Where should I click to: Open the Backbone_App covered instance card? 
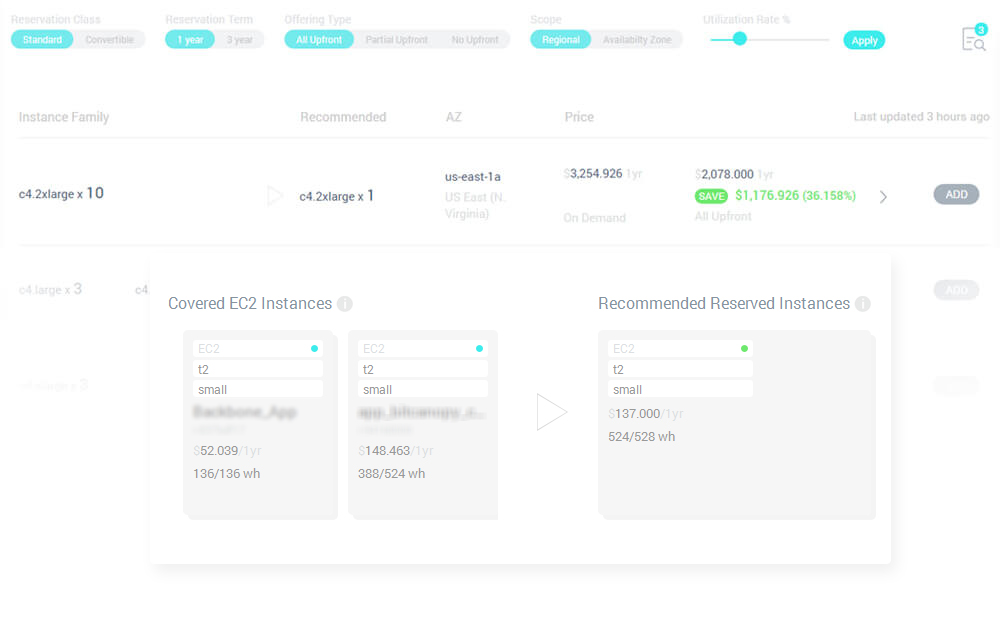pyautogui.click(x=258, y=425)
